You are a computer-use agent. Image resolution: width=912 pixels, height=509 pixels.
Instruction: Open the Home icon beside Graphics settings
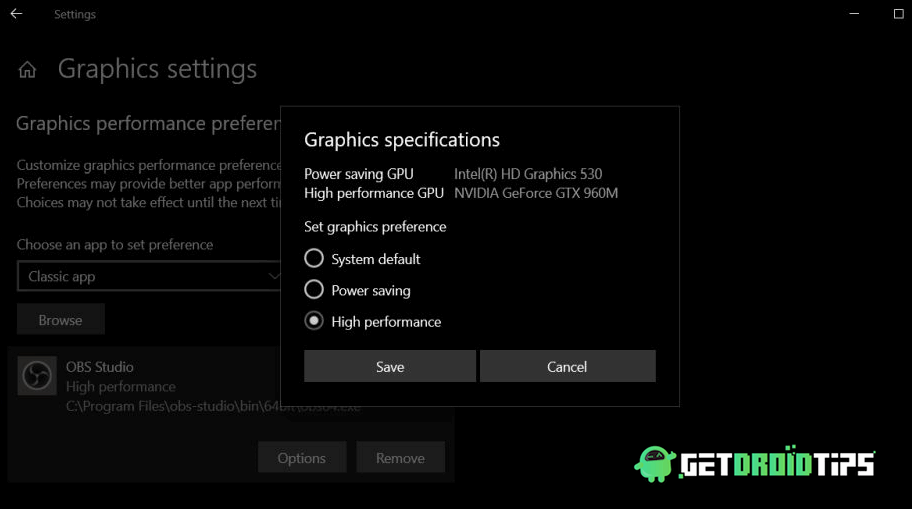pyautogui.click(x=27, y=70)
